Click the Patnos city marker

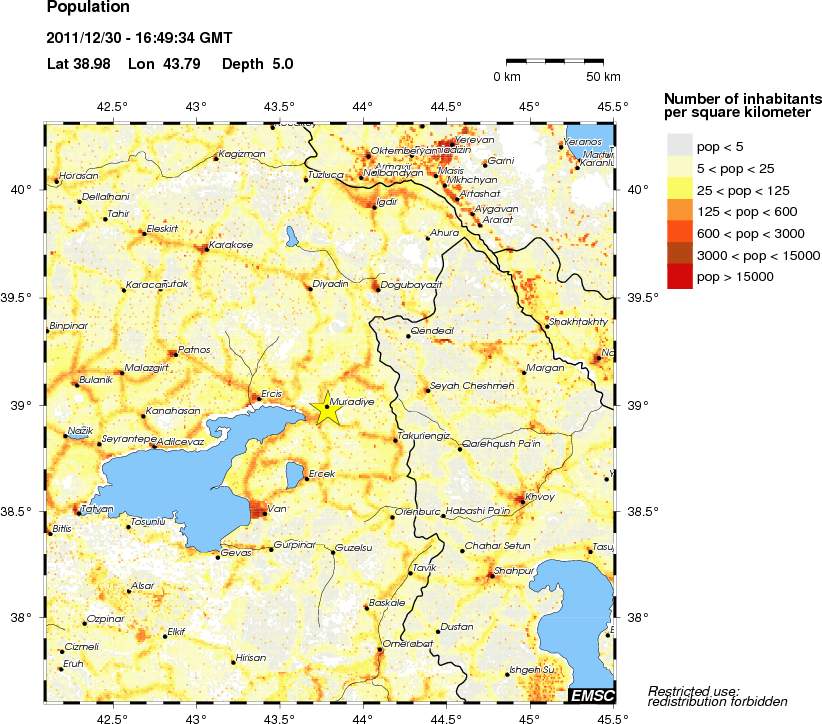coord(174,354)
